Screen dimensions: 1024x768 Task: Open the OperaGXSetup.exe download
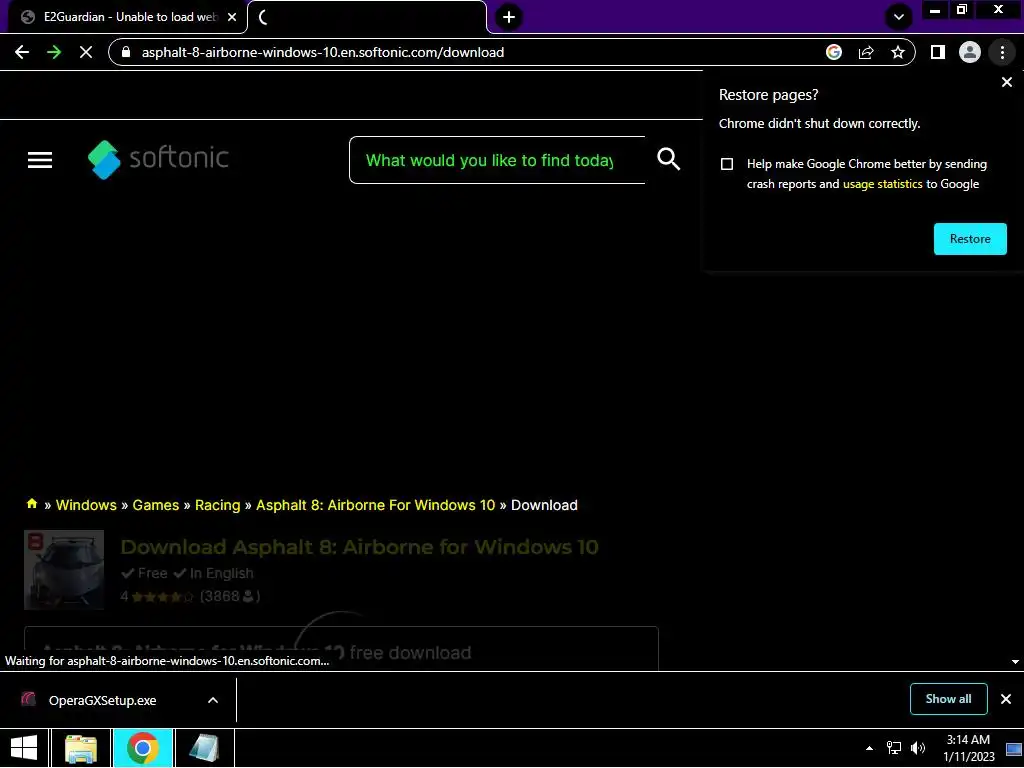pos(102,700)
